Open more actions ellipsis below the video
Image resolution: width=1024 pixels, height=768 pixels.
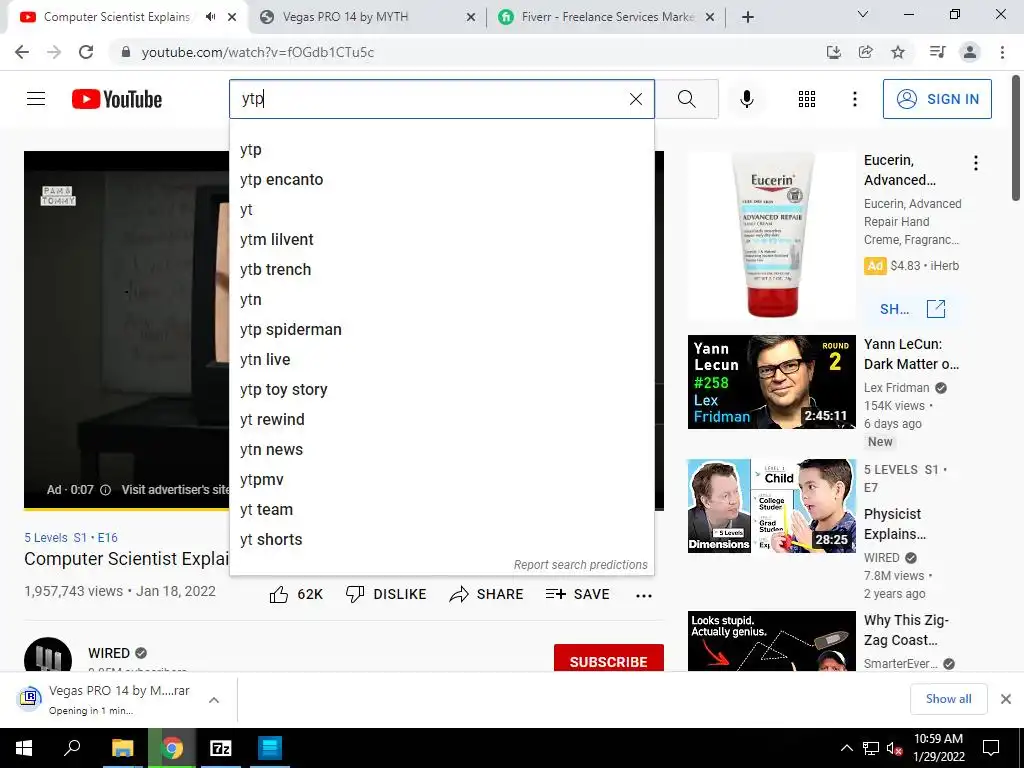pos(644,595)
